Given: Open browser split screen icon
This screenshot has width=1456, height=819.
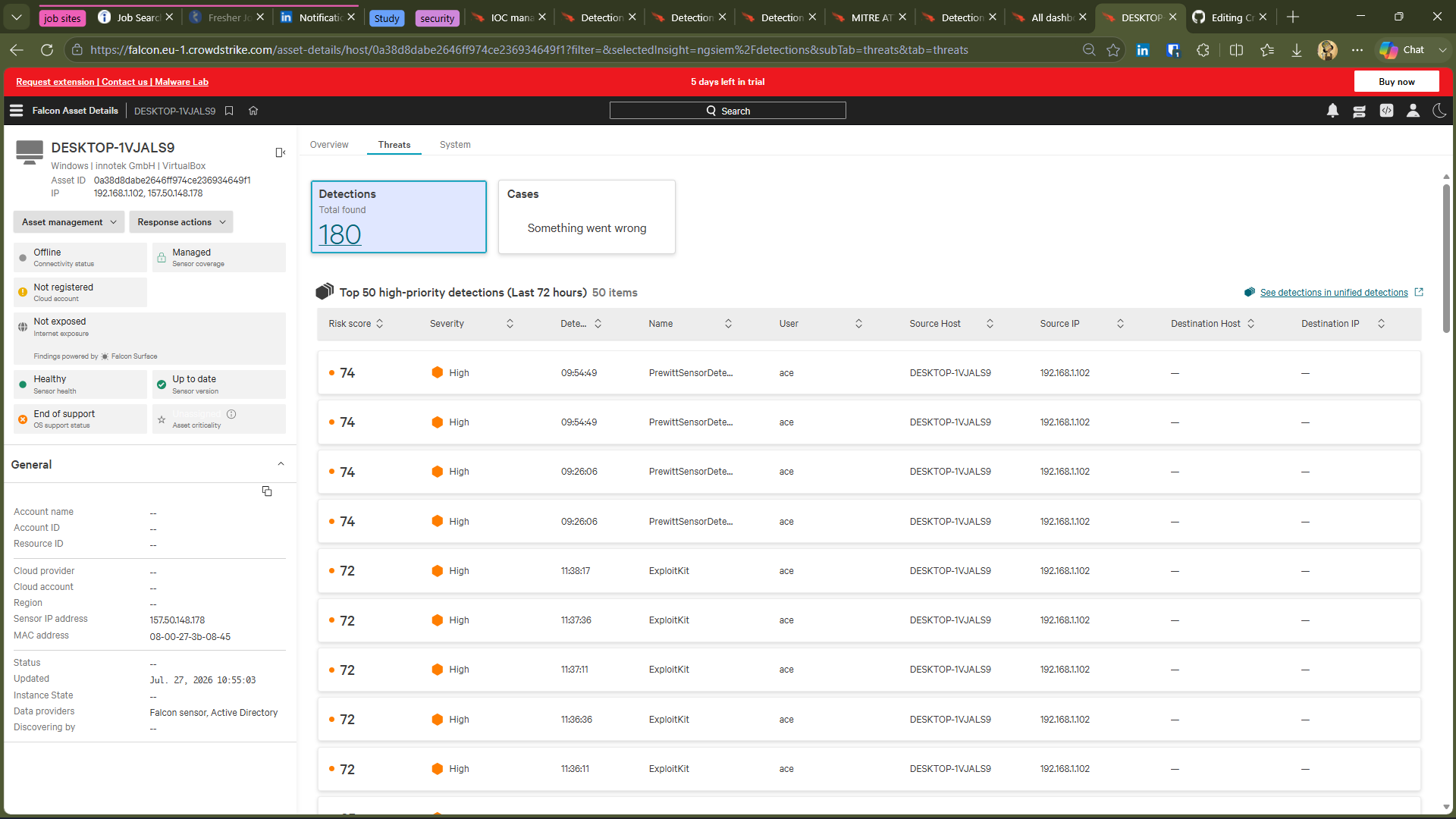Looking at the screenshot, I should click(x=1236, y=50).
